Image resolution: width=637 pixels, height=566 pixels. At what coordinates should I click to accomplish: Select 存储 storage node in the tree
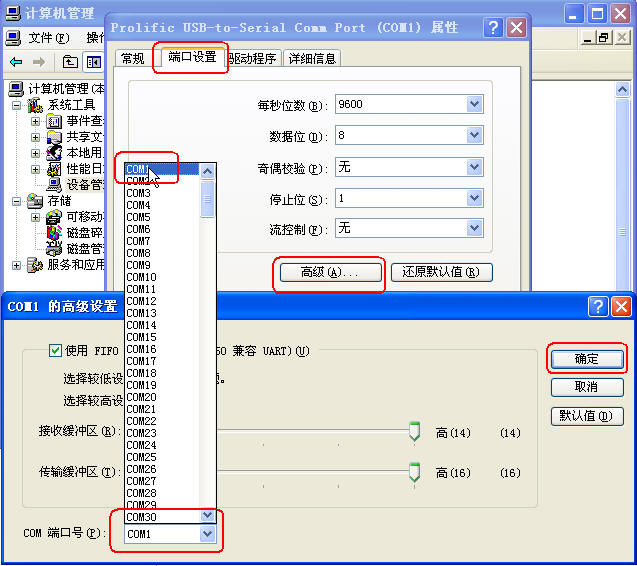click(59, 201)
